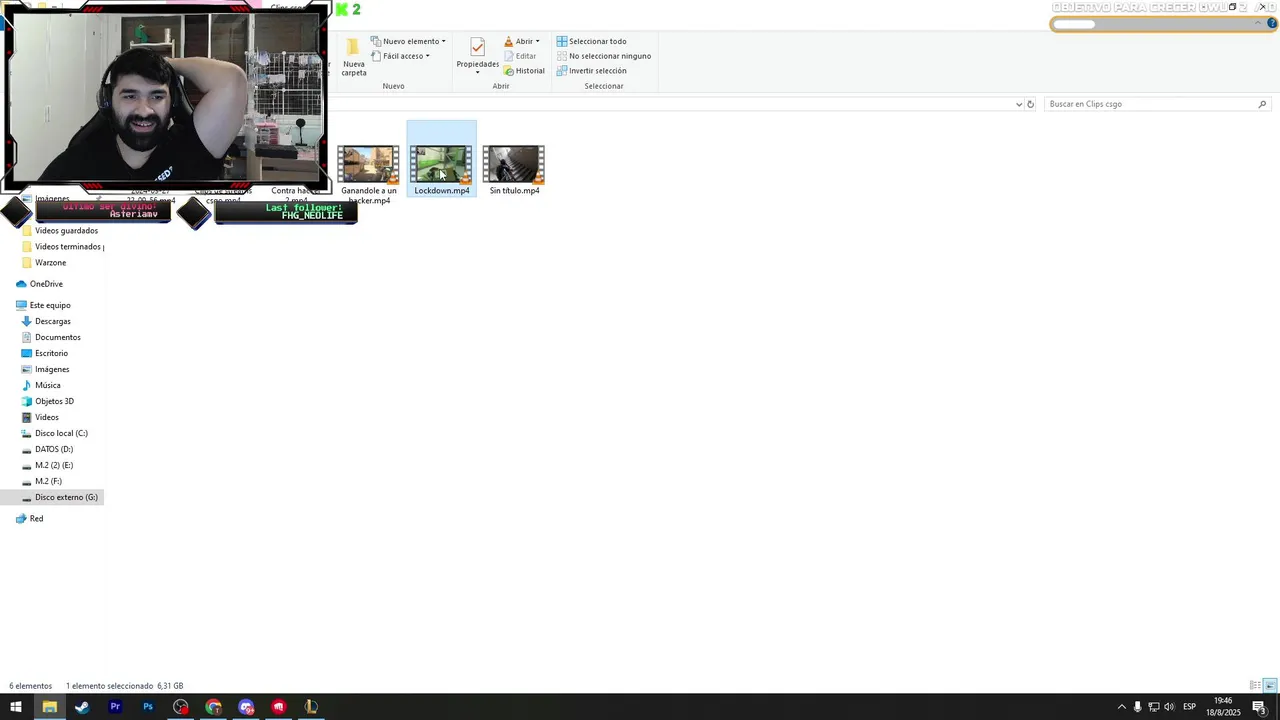Click Seleccionar todo
This screenshot has height=720, width=1280.
point(591,41)
